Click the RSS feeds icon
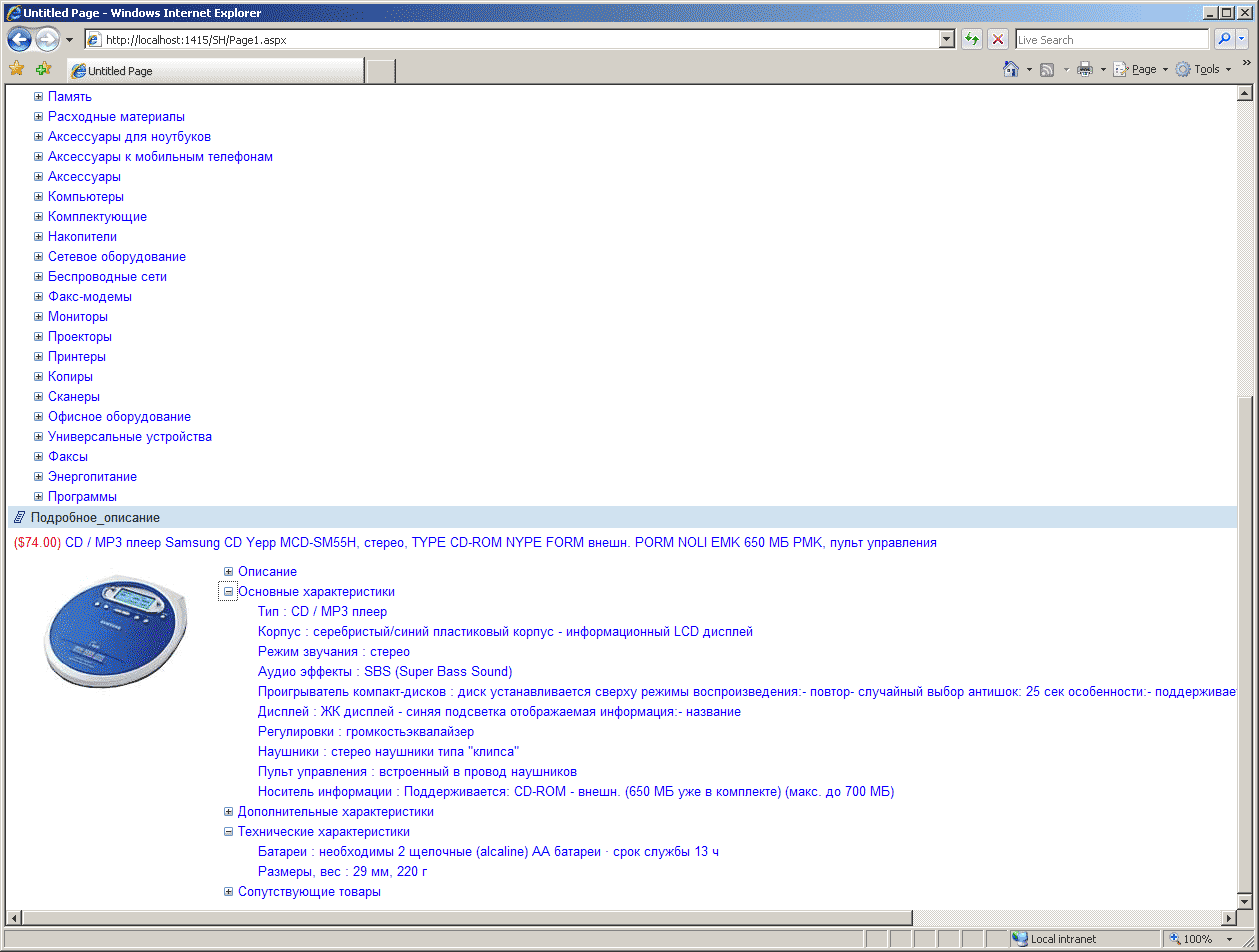The width and height of the screenshot is (1259, 952). (x=1047, y=69)
